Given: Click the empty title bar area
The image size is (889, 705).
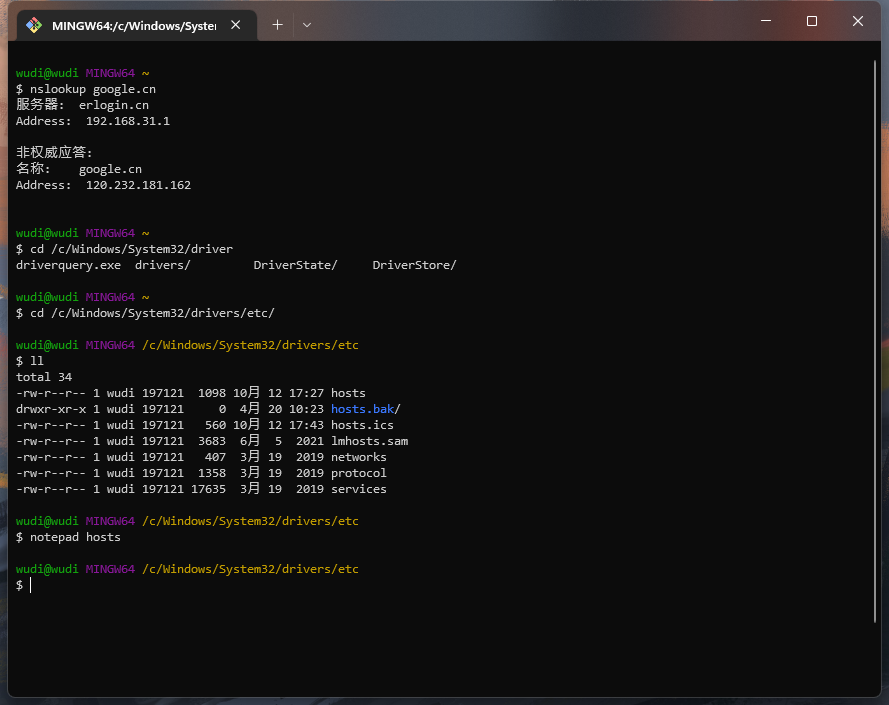Looking at the screenshot, I should tap(530, 22).
